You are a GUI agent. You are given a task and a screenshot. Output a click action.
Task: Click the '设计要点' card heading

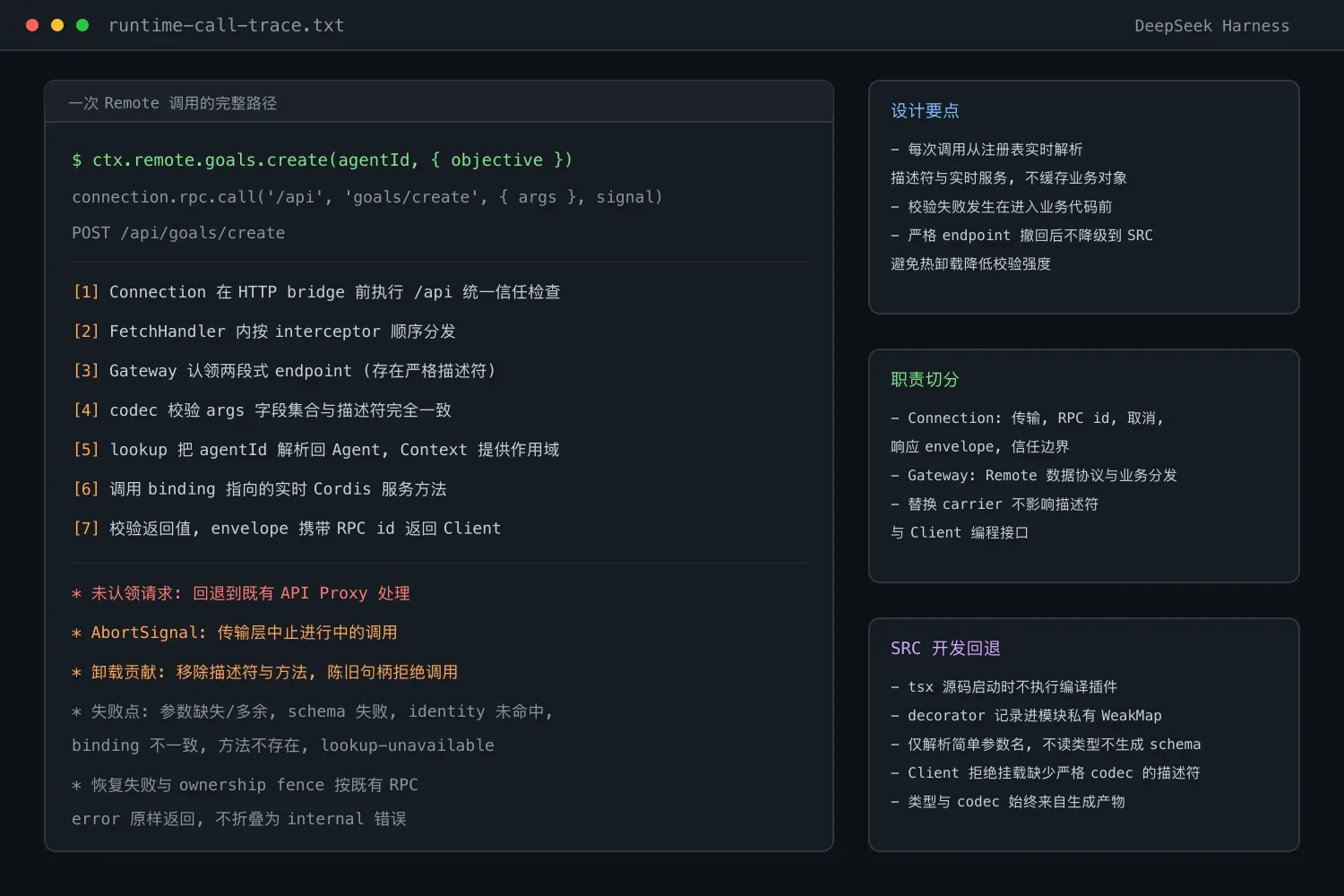click(925, 110)
